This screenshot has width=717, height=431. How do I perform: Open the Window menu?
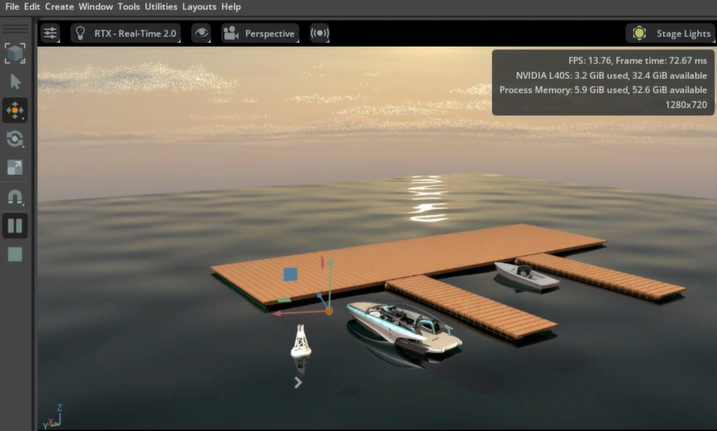96,7
